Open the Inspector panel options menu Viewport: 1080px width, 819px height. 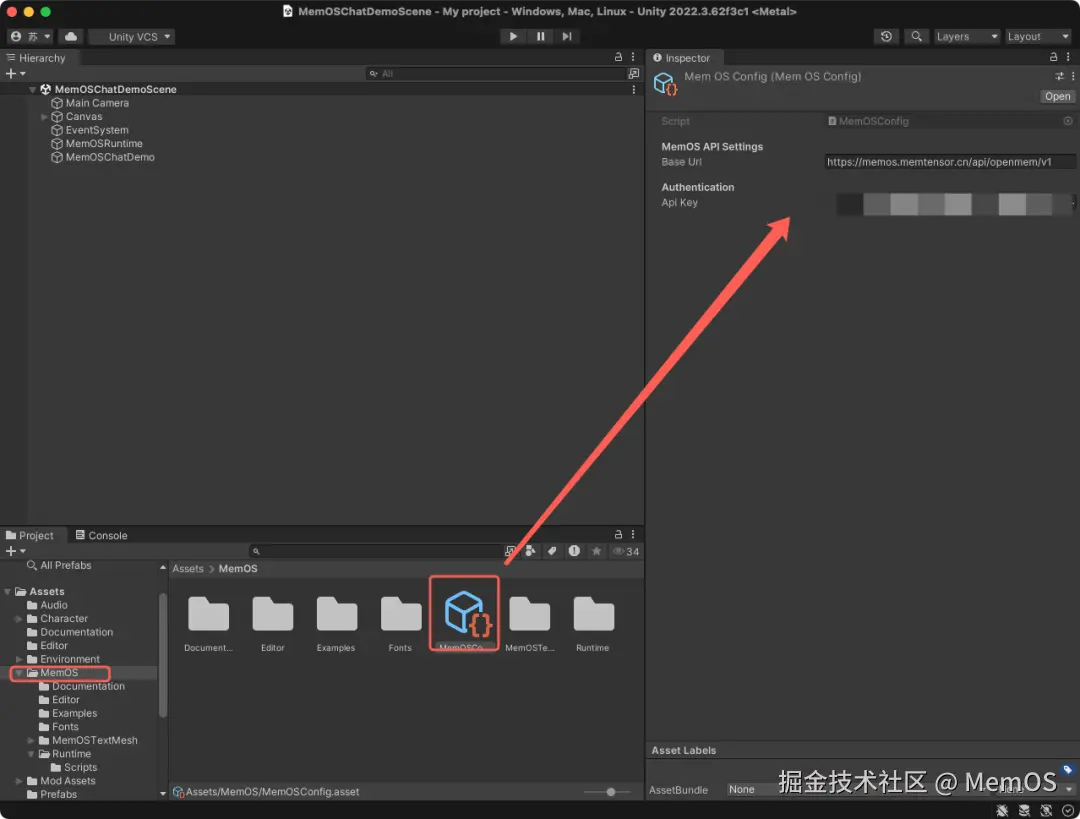1068,57
